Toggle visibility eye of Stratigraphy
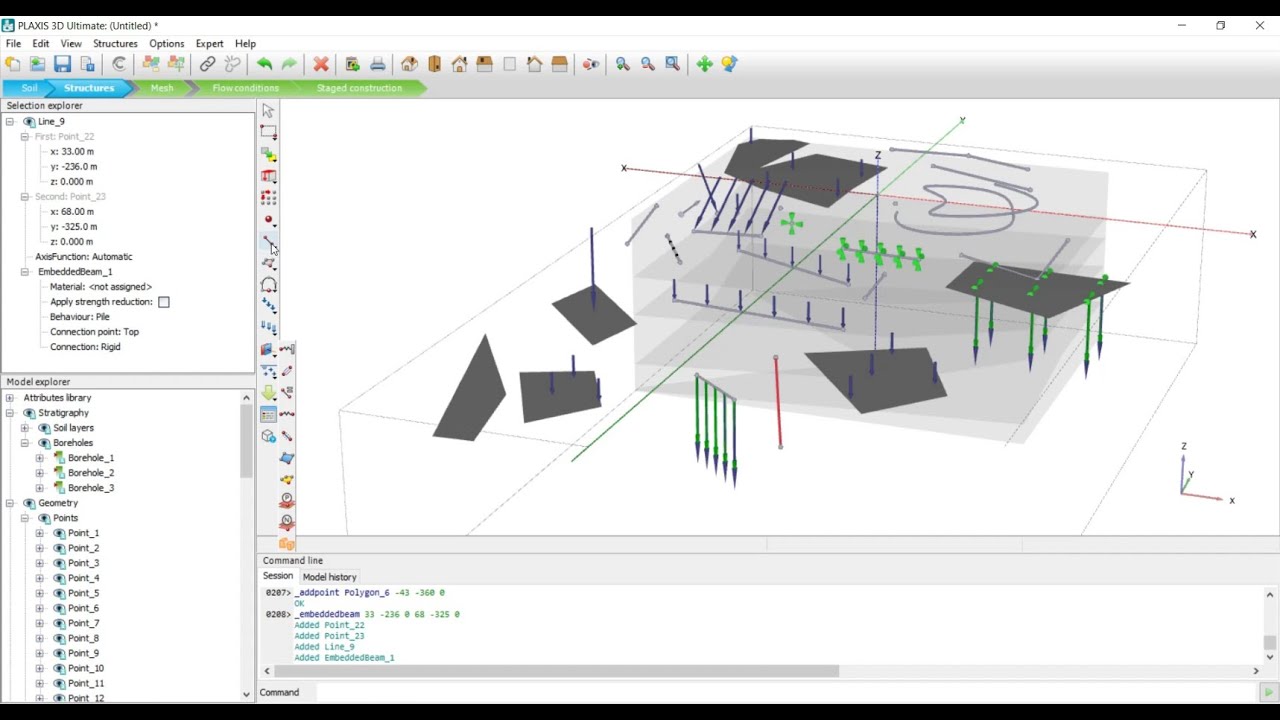 point(29,413)
